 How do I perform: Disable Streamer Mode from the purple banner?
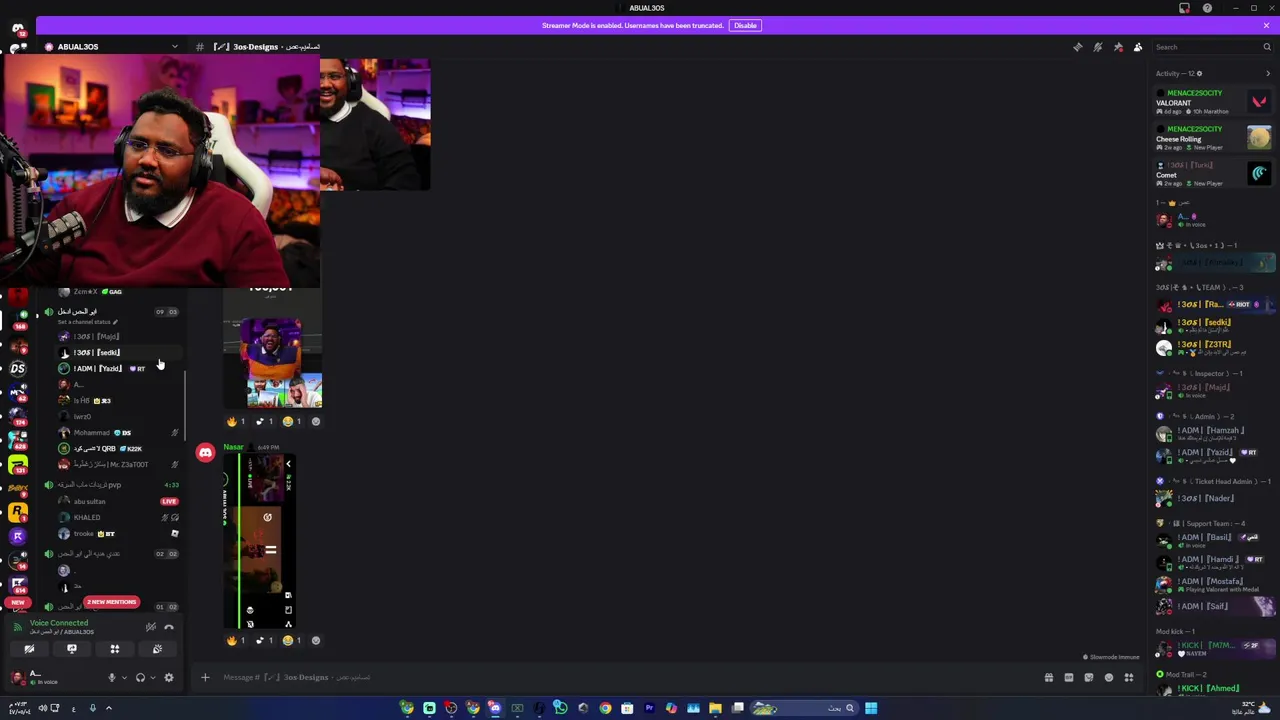[x=745, y=25]
